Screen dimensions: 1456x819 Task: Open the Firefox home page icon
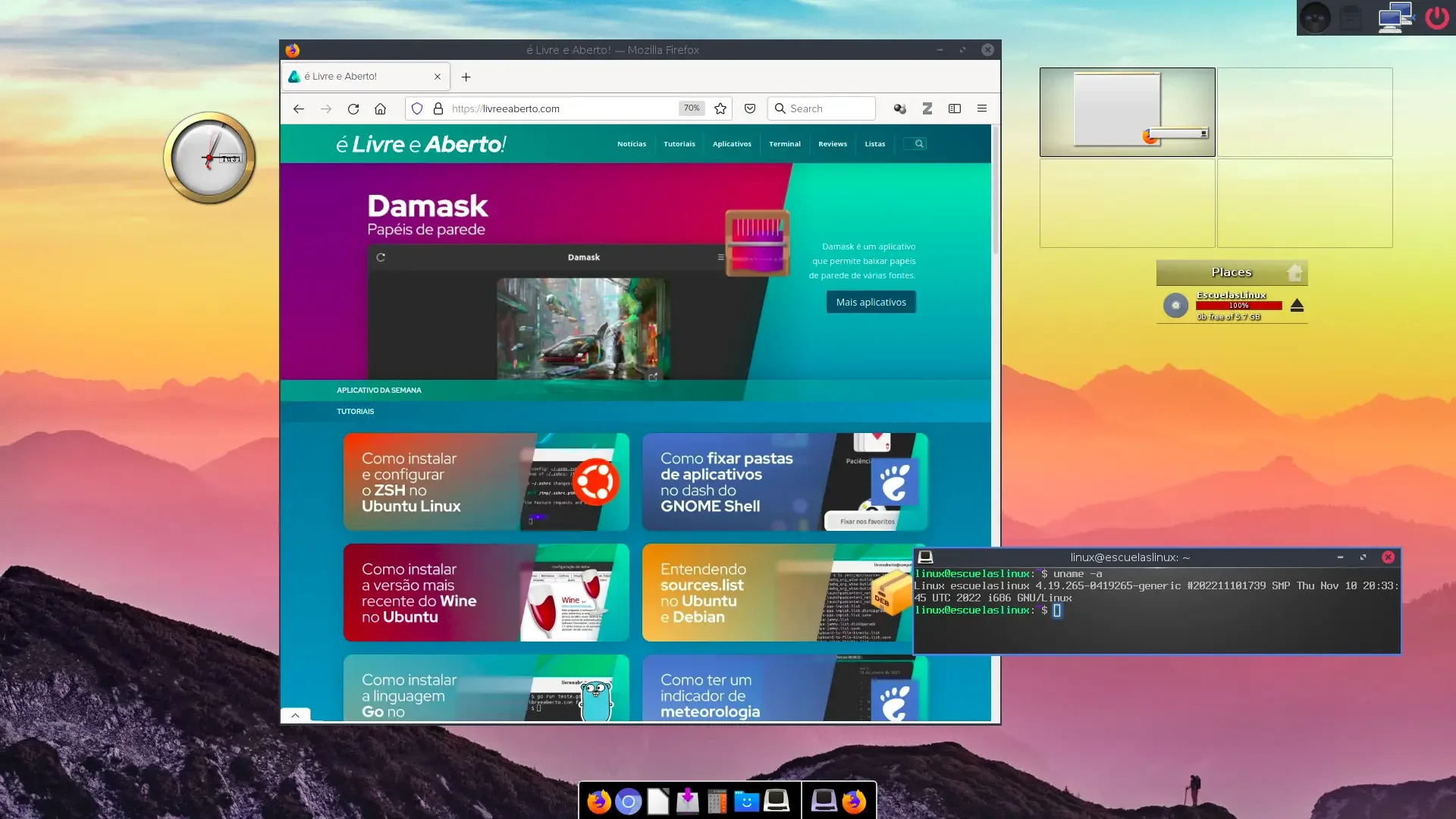click(381, 109)
